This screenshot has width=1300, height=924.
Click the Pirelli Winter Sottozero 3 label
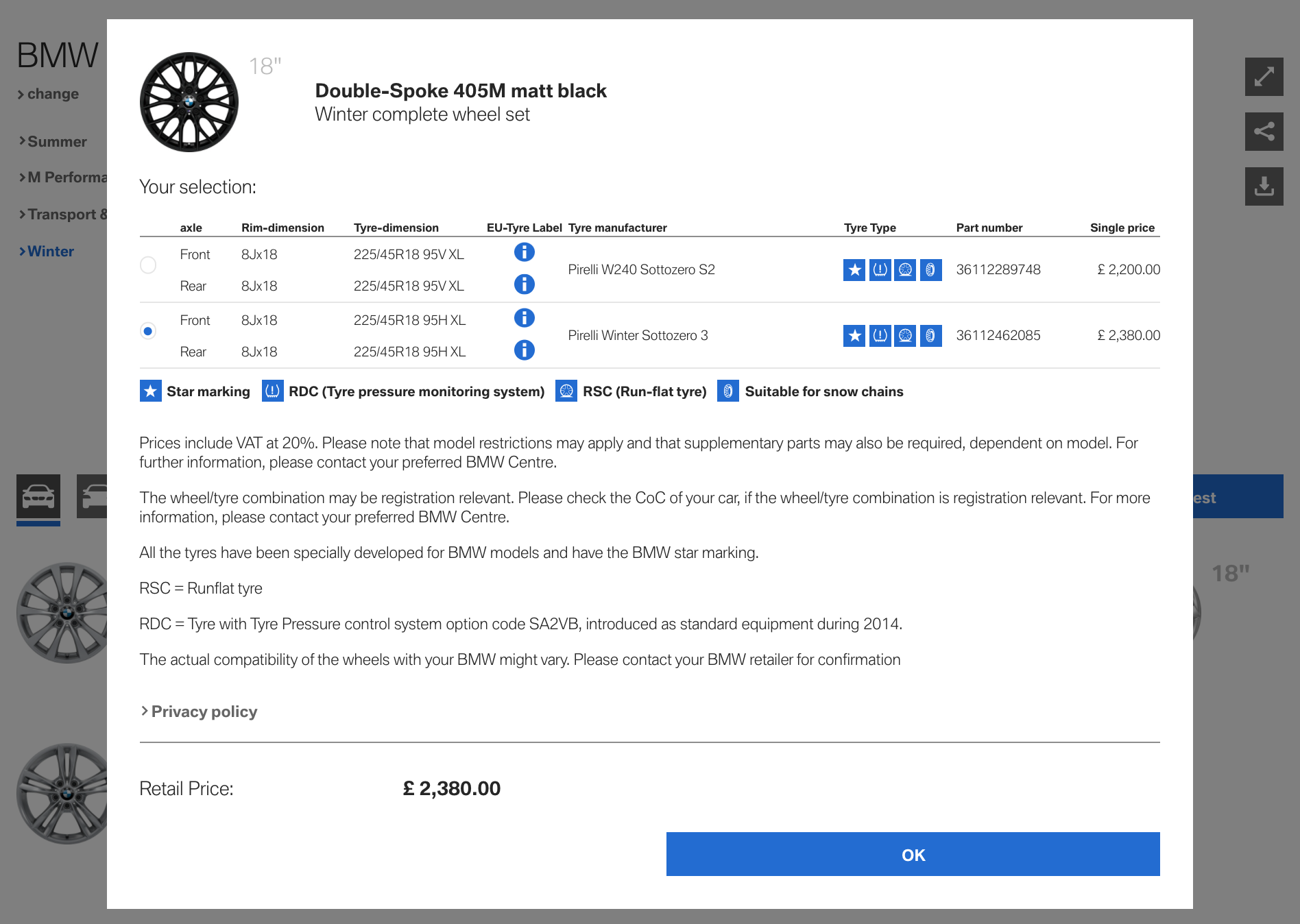[x=638, y=335]
